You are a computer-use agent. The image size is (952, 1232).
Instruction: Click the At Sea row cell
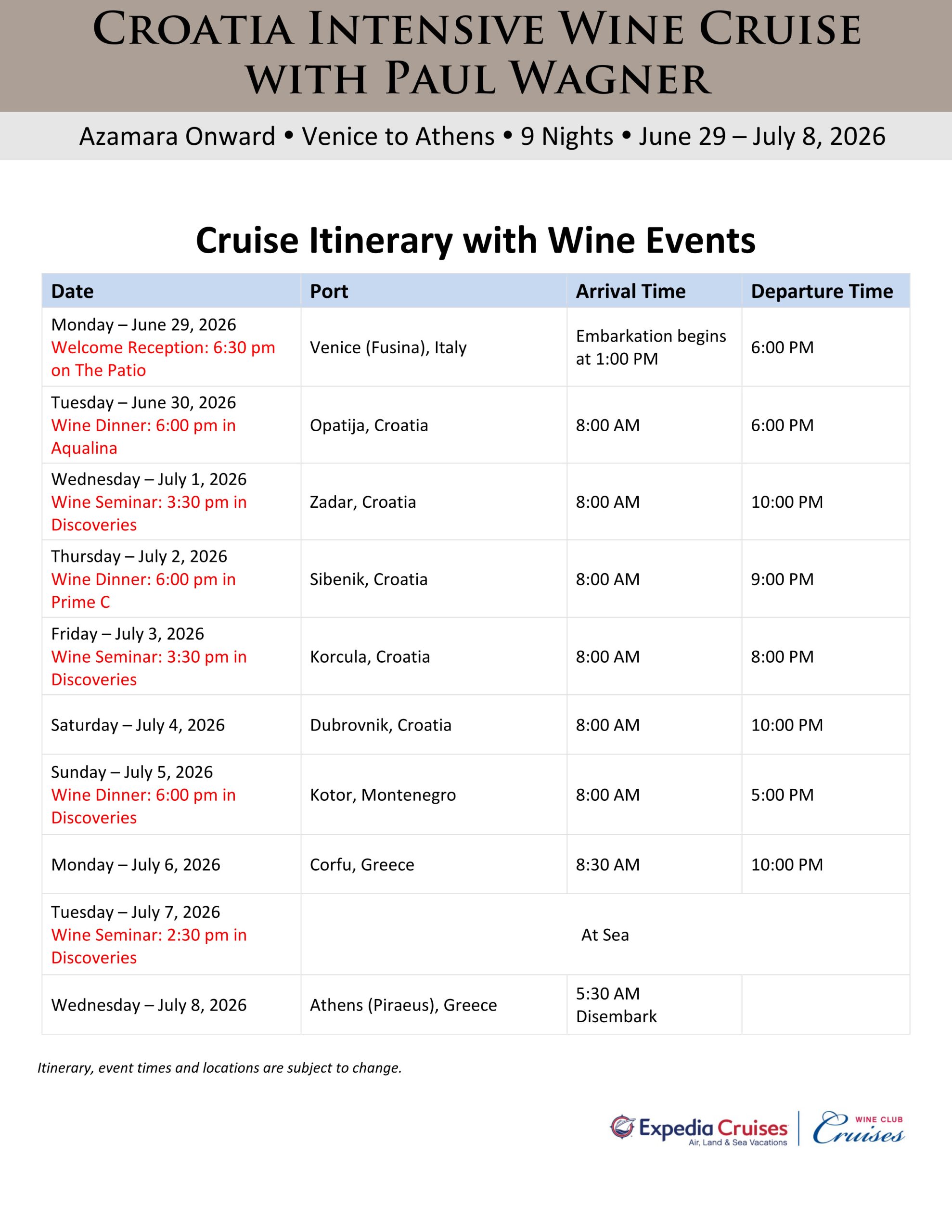605,935
